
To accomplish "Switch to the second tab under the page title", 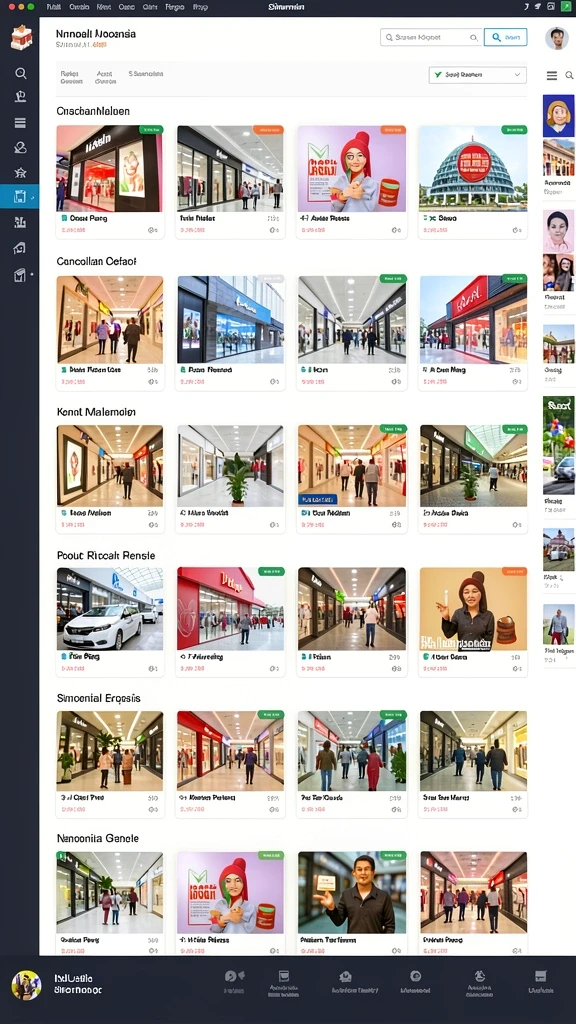I will (x=105, y=78).
